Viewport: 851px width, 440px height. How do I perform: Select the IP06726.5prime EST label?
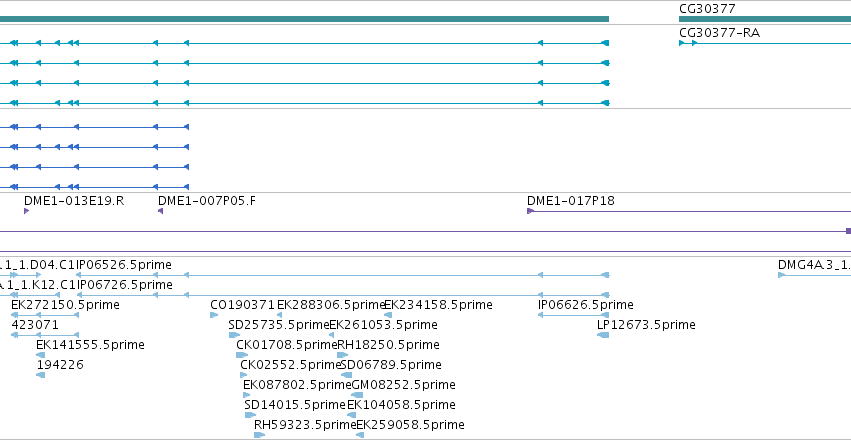pos(125,285)
